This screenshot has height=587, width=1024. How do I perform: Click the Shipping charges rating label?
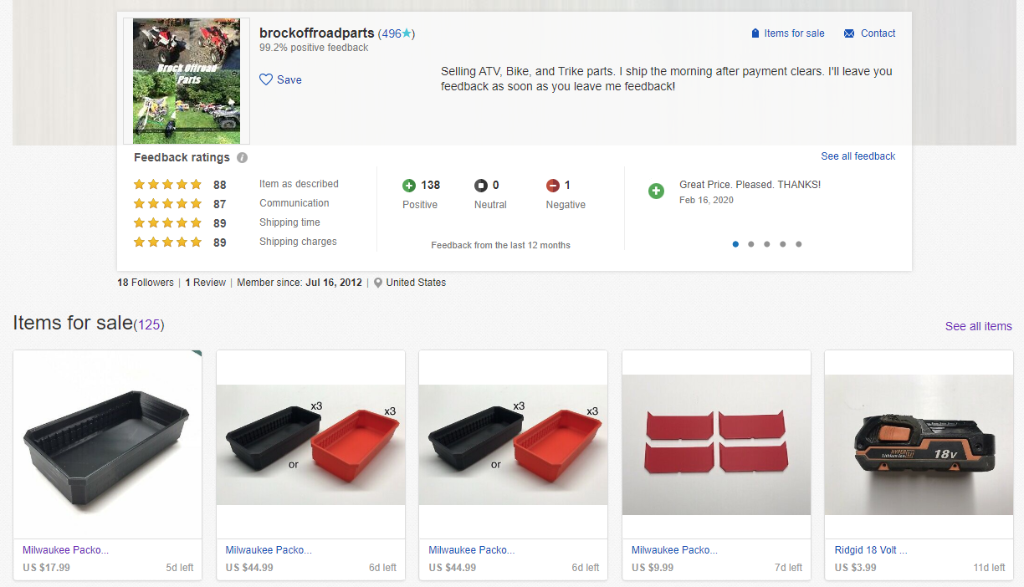click(x=298, y=242)
